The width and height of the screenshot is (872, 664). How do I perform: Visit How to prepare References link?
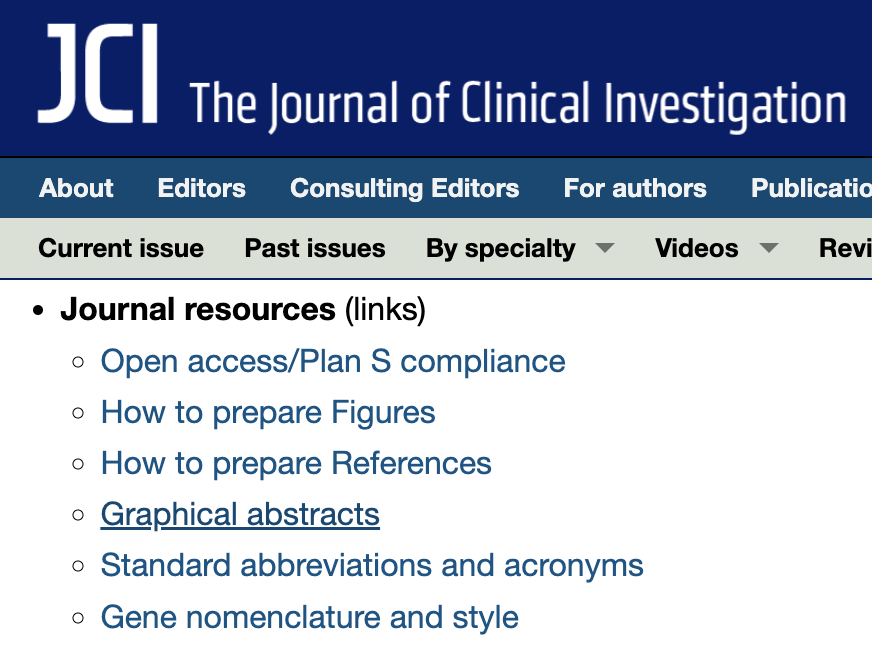click(x=296, y=464)
